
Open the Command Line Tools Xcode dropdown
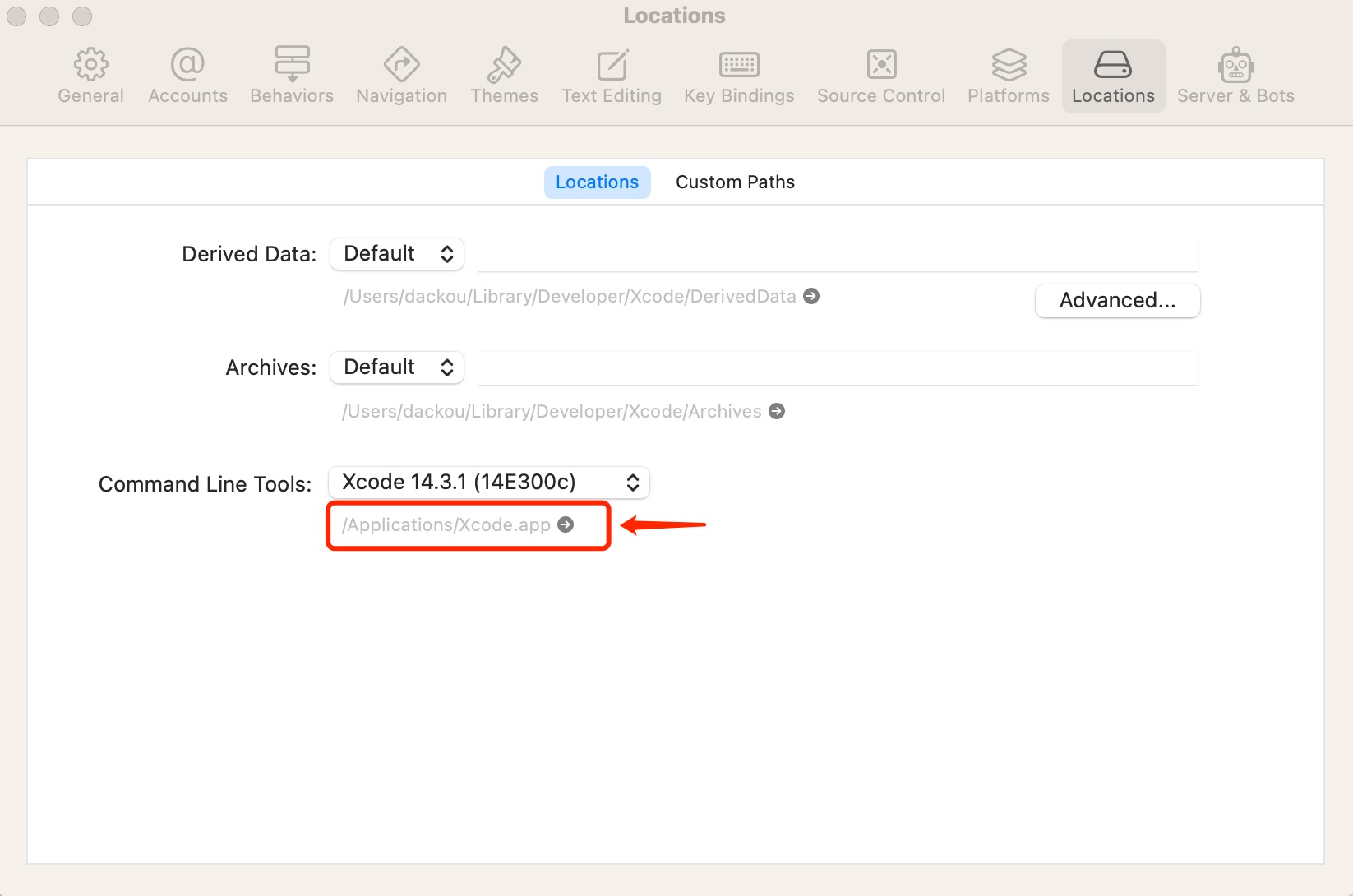(489, 483)
